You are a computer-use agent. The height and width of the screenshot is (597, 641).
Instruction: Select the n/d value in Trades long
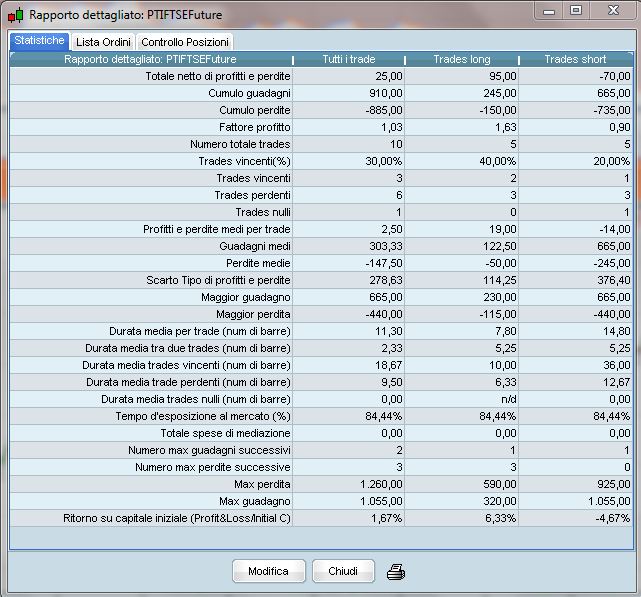click(x=509, y=399)
